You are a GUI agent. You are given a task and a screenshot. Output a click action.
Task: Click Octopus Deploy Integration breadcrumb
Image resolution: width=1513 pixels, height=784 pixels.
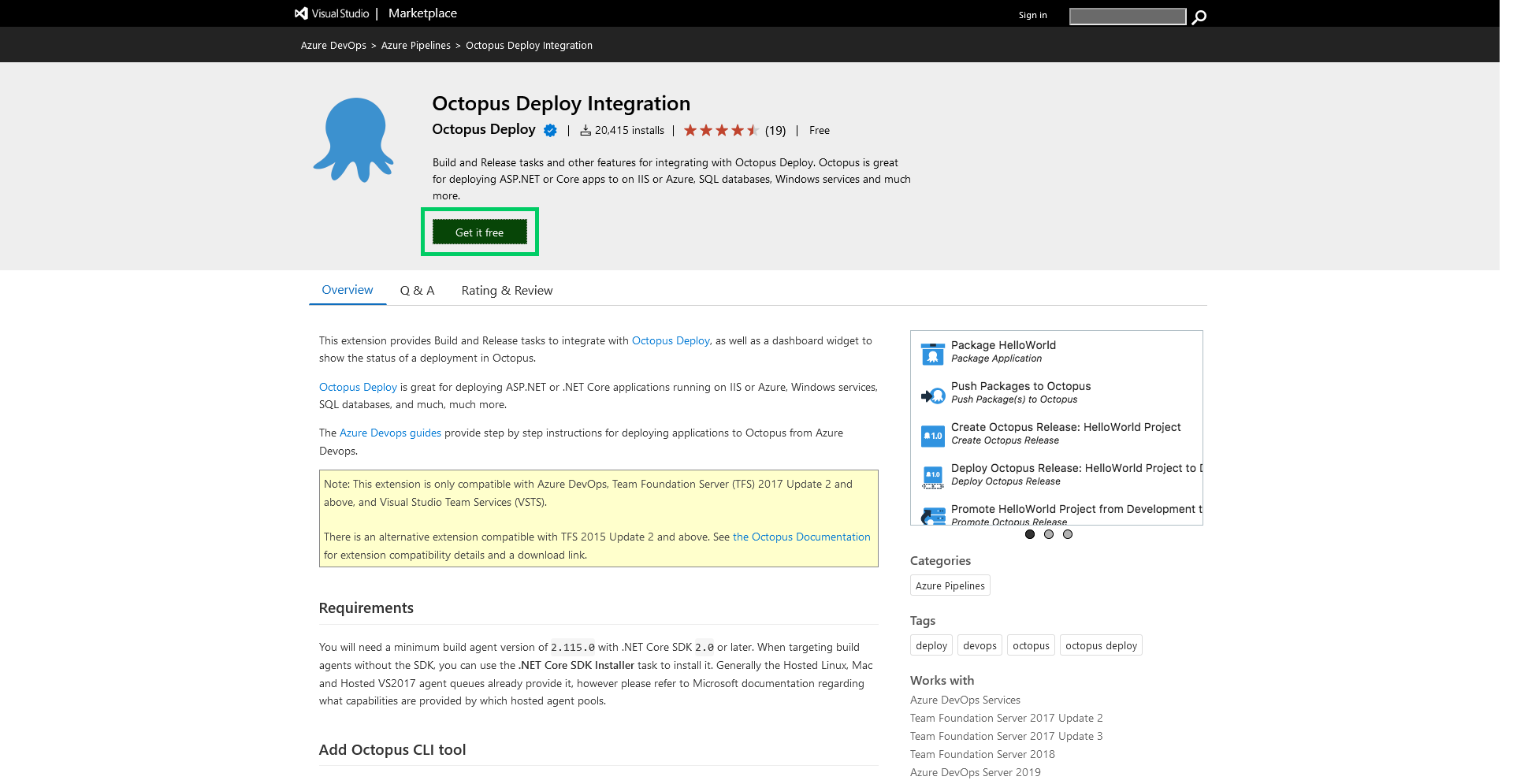click(x=529, y=46)
